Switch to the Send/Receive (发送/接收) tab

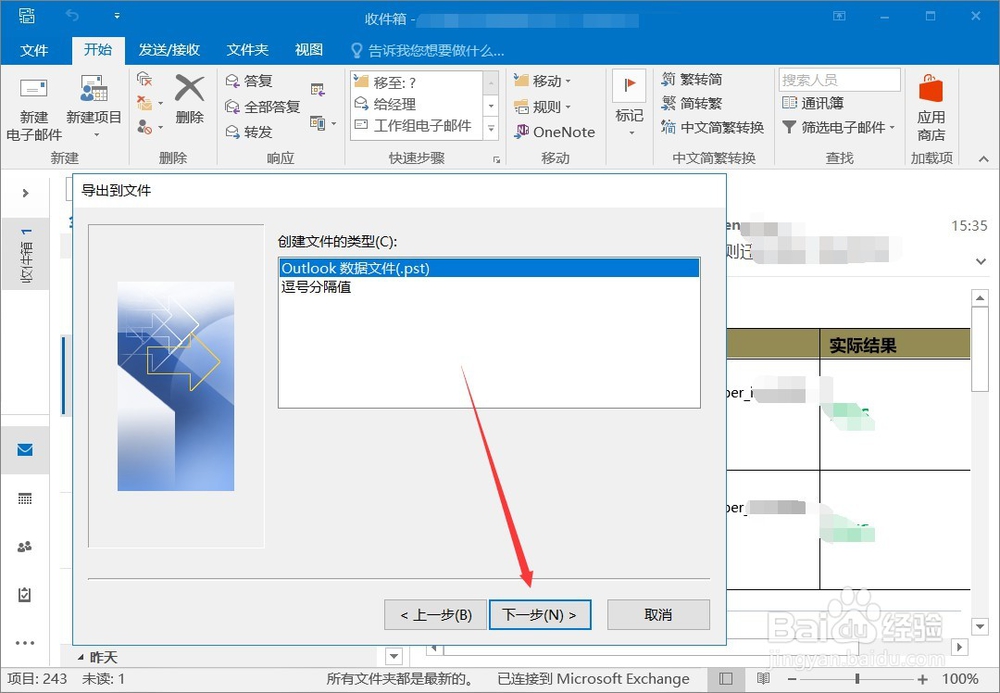[169, 50]
